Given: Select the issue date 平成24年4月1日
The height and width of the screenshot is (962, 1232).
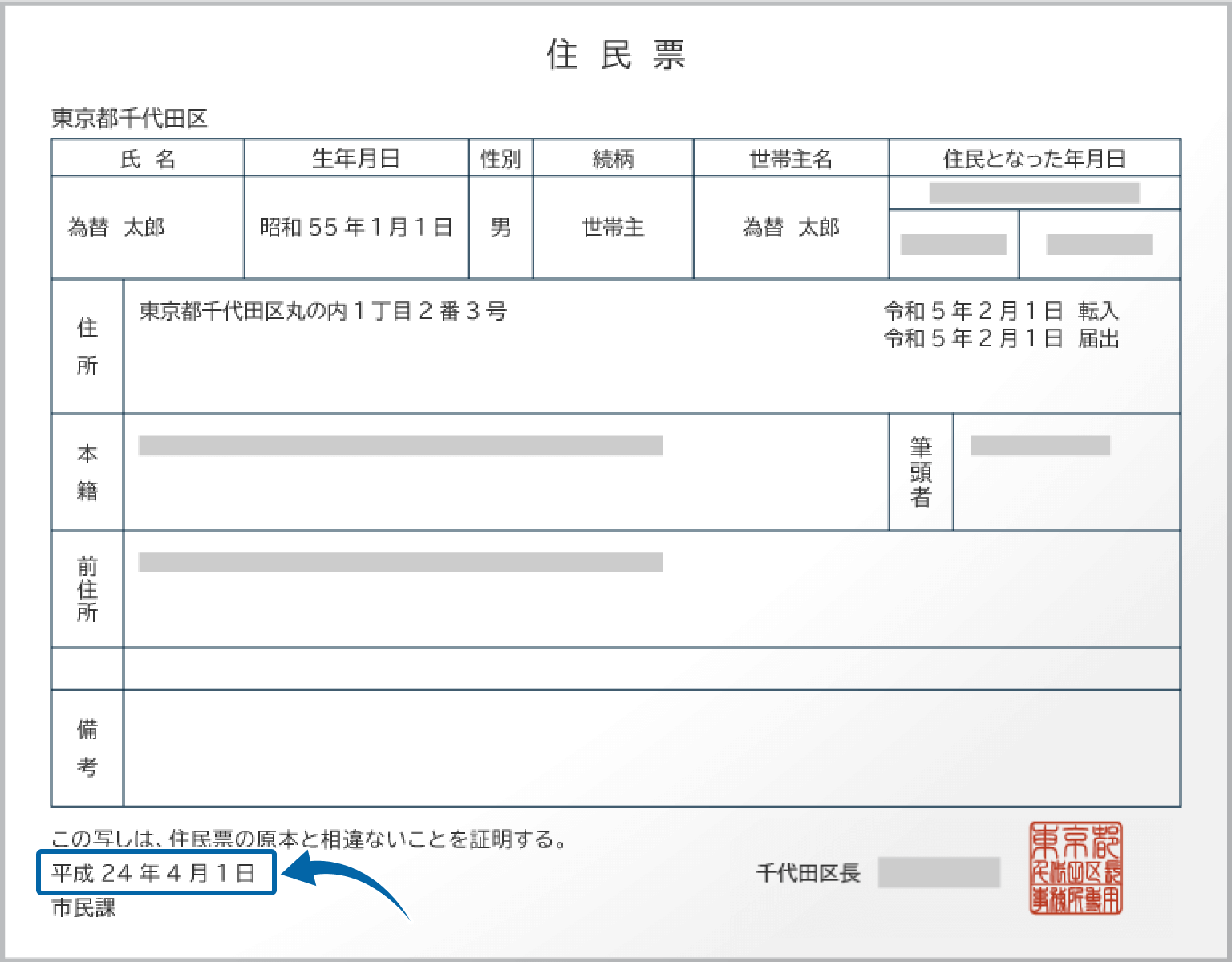Looking at the screenshot, I should coord(154,873).
